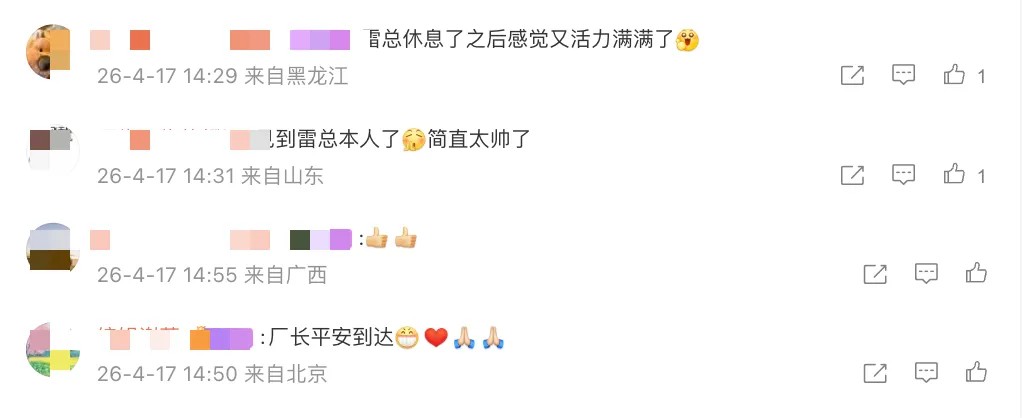Like the comment posted from Shandong
Screen dimensions: 1022x418
954,174
